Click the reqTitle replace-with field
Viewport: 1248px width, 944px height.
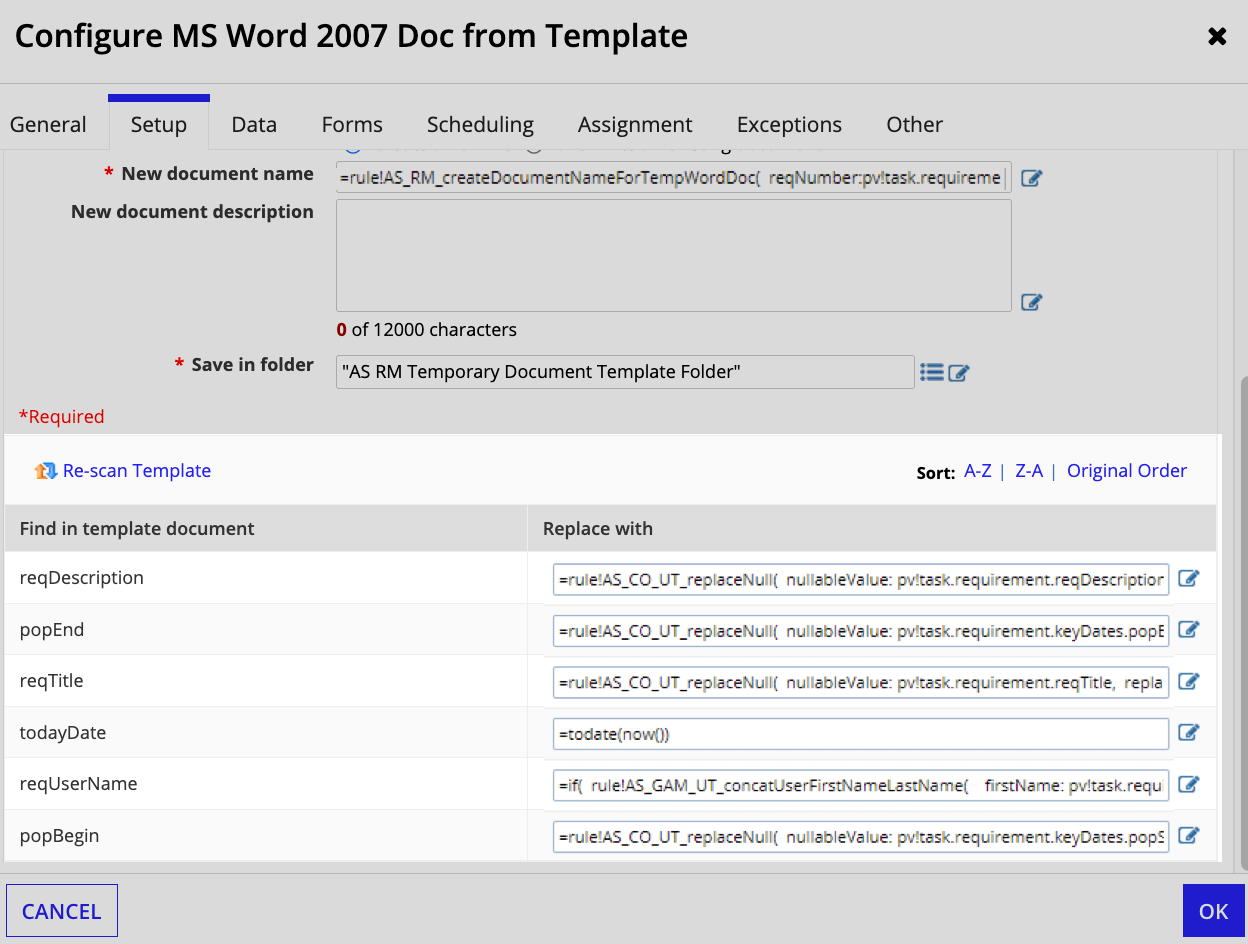(861, 682)
